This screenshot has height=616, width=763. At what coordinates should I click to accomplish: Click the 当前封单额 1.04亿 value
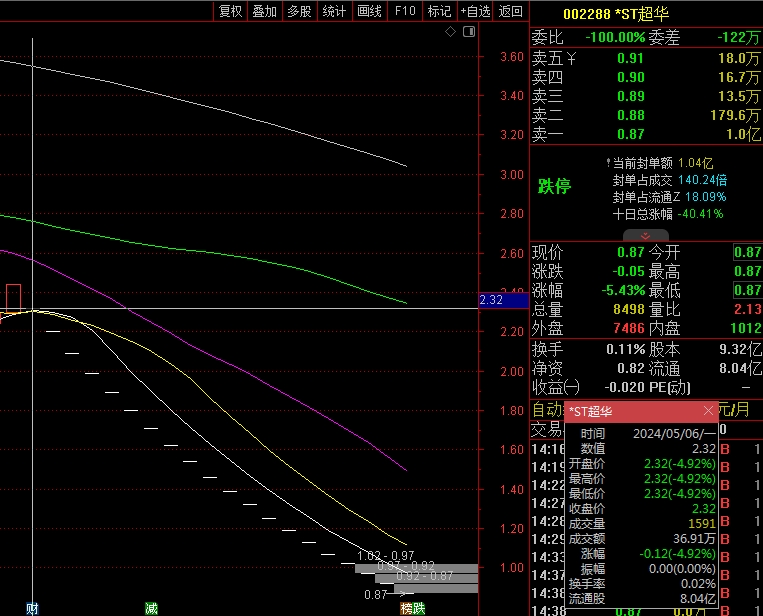pos(695,163)
